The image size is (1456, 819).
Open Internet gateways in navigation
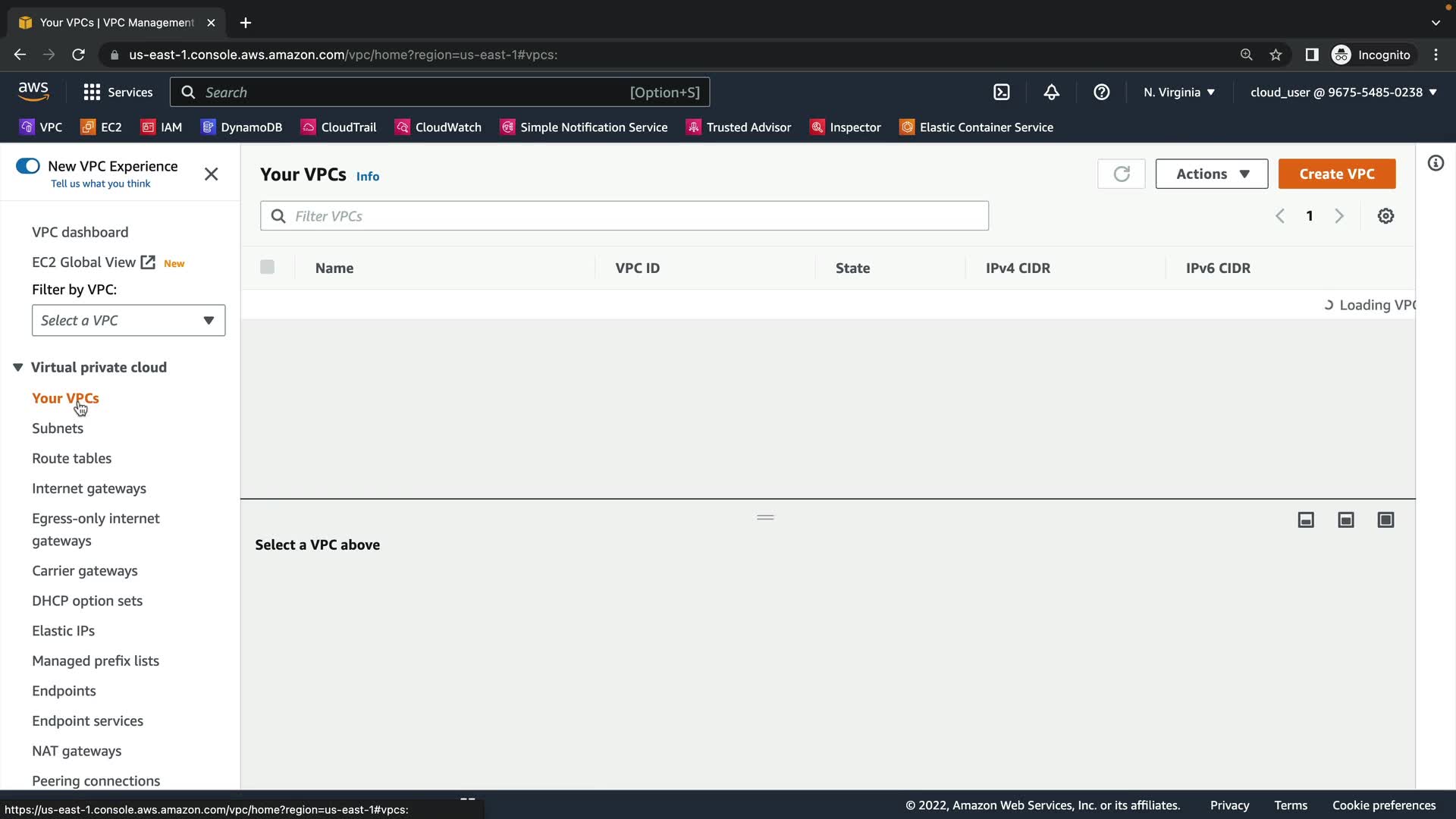[89, 488]
